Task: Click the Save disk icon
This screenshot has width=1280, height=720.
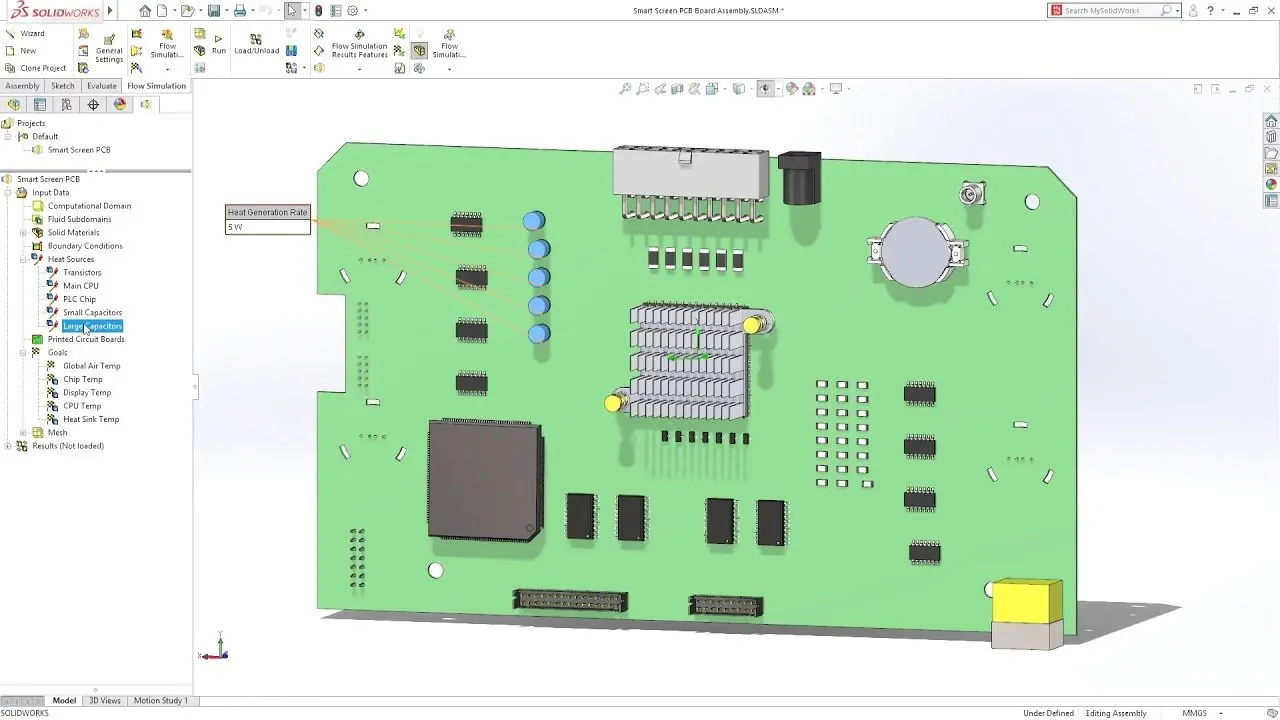Action: coord(214,11)
